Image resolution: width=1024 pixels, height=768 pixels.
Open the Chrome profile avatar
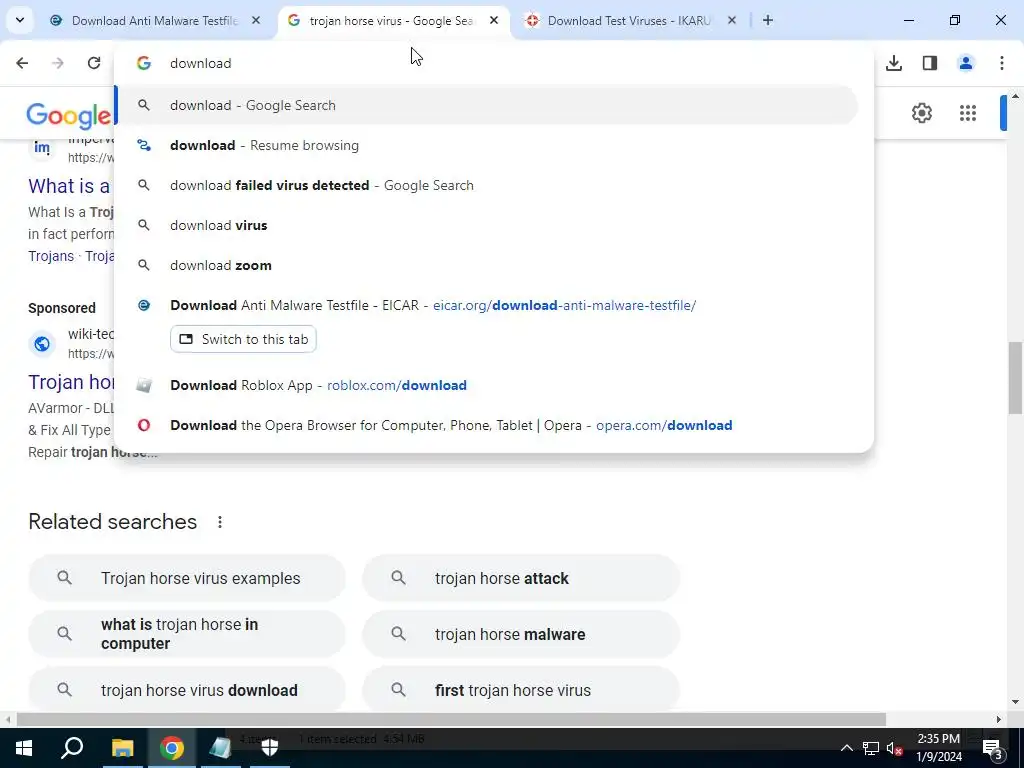[x=966, y=63]
